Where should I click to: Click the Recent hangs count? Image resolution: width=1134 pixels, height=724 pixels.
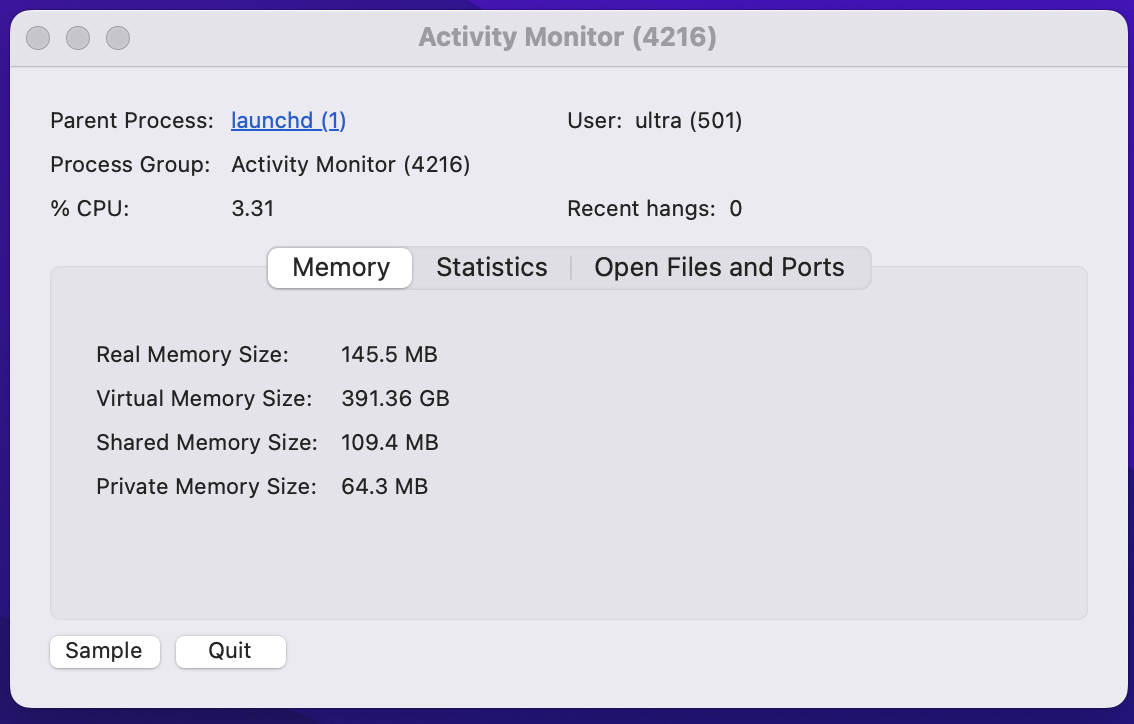point(735,209)
